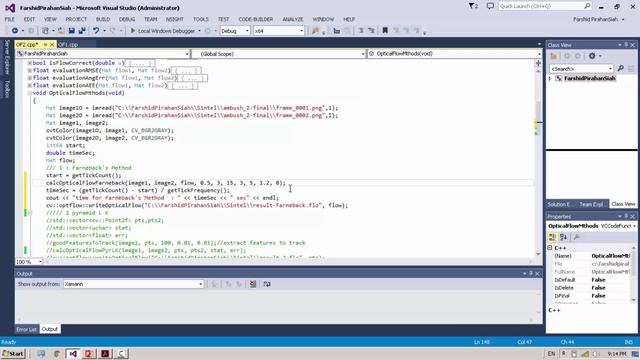The image size is (640, 360).
Task: Toggle bookmark toolbar icon
Action: [384, 31]
